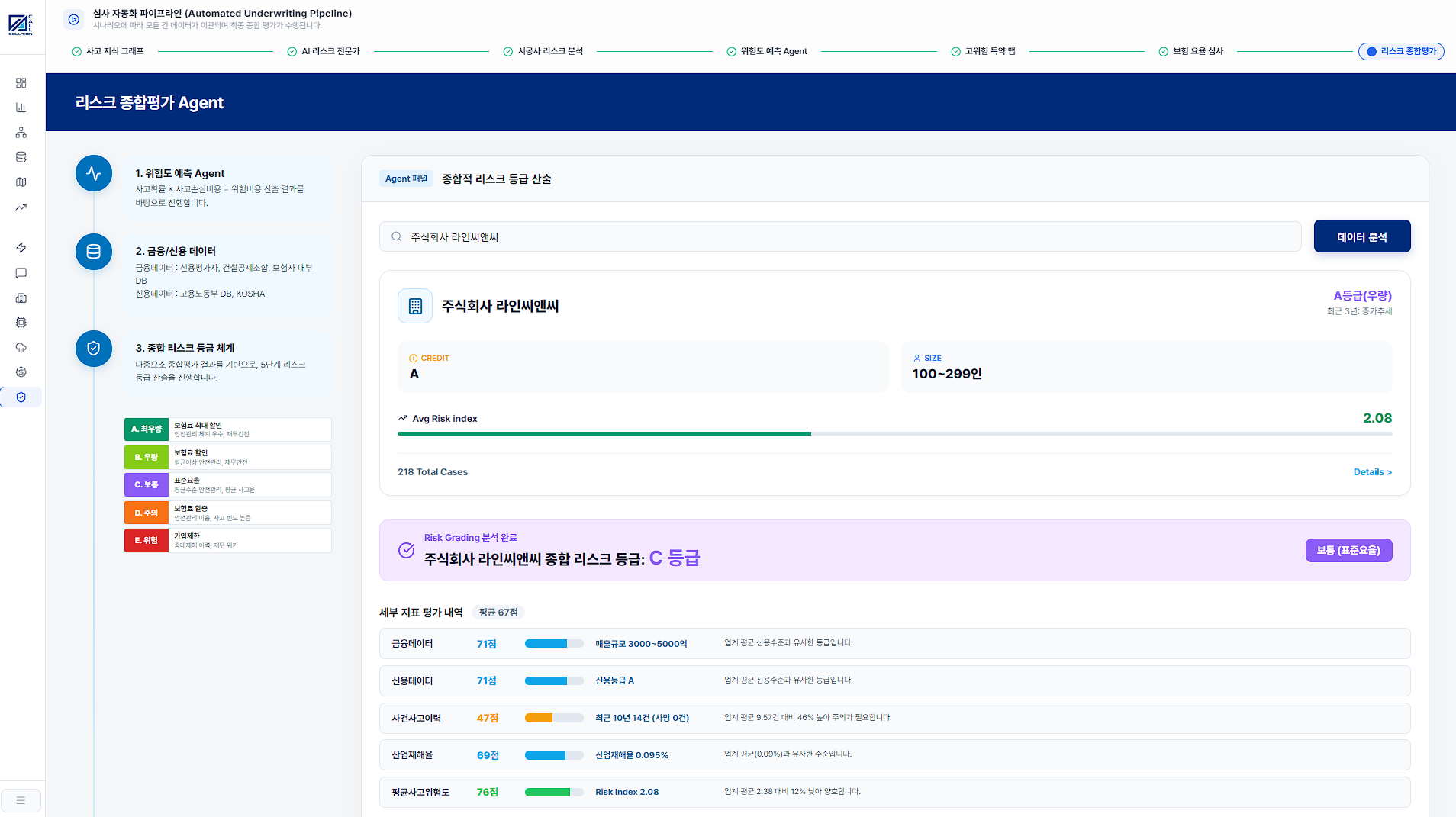Click the 보통 (표준요율) badge button
1456x817 pixels.
pyautogui.click(x=1348, y=550)
